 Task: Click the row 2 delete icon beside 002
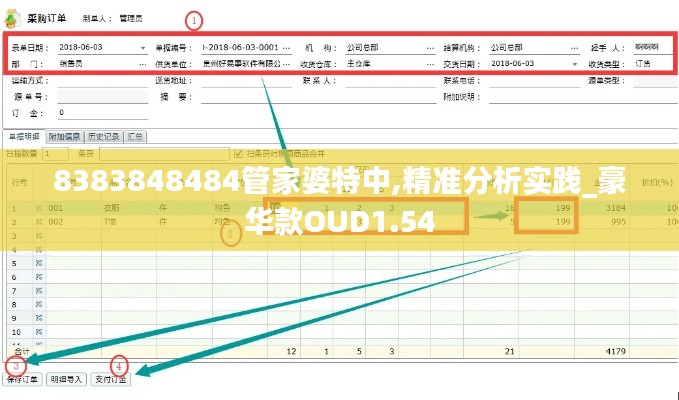[39, 222]
